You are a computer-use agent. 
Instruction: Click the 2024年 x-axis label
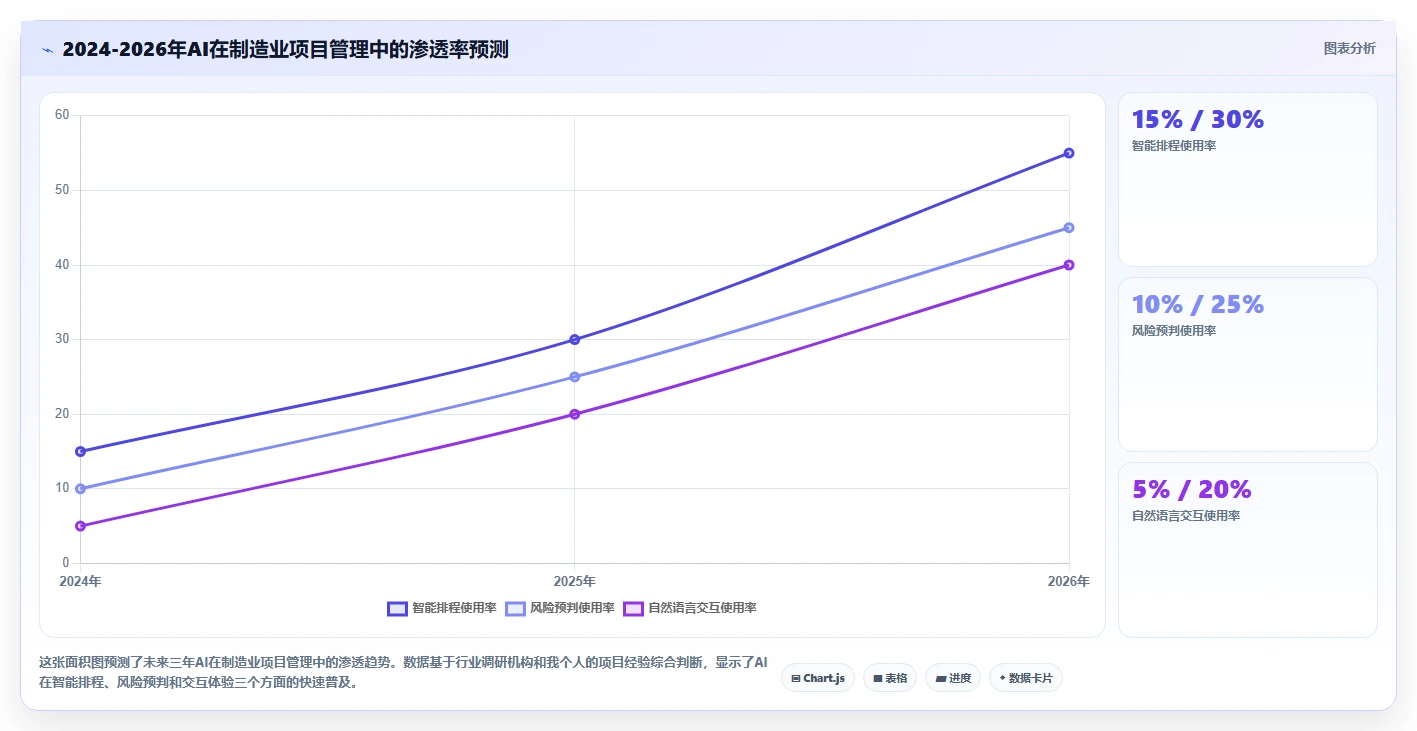(80, 581)
